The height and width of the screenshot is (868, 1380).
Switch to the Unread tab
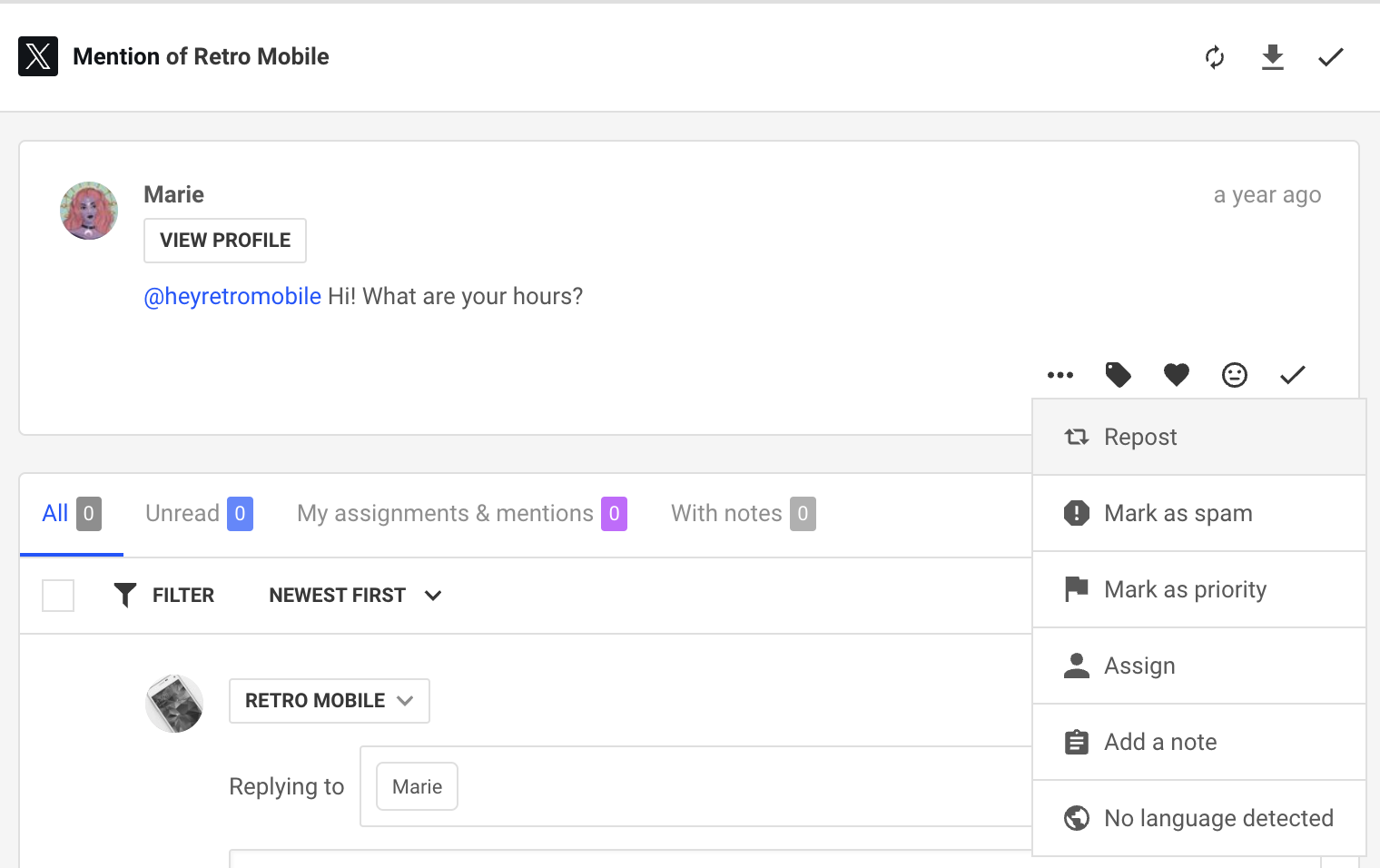point(199,514)
